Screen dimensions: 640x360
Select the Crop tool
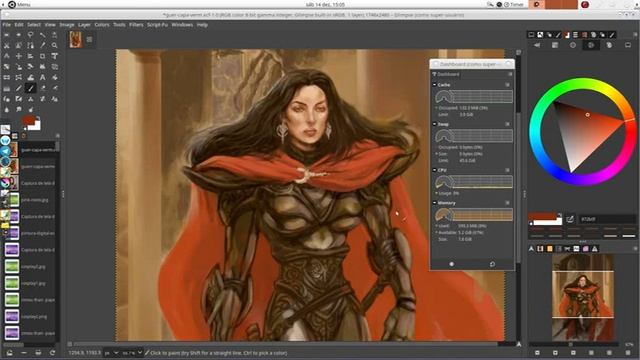coord(42,56)
